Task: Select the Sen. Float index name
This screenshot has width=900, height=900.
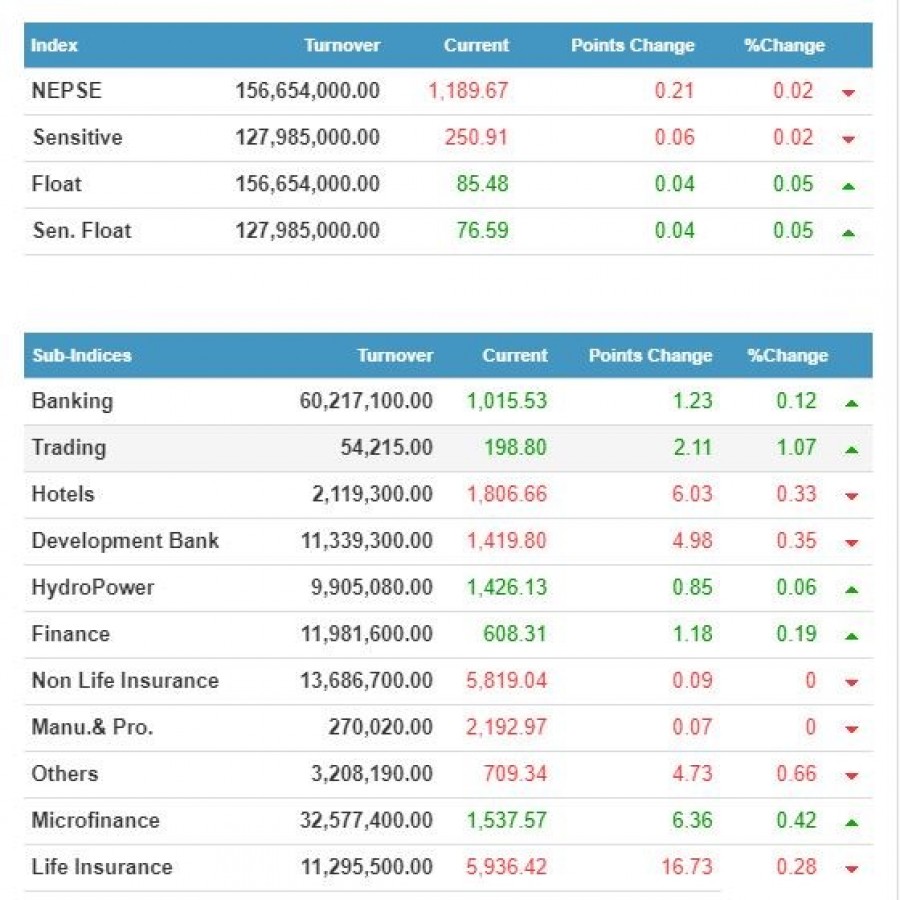Action: coord(81,231)
